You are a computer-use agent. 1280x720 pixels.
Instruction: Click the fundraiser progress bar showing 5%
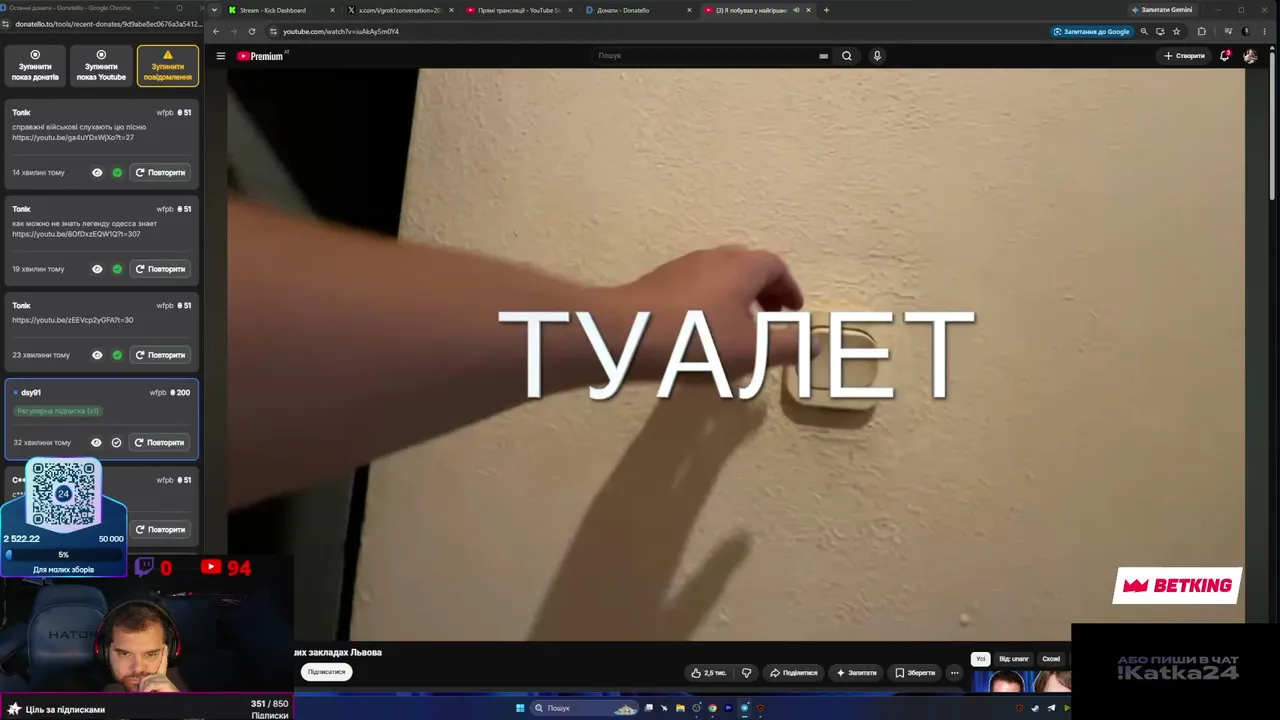click(64, 554)
